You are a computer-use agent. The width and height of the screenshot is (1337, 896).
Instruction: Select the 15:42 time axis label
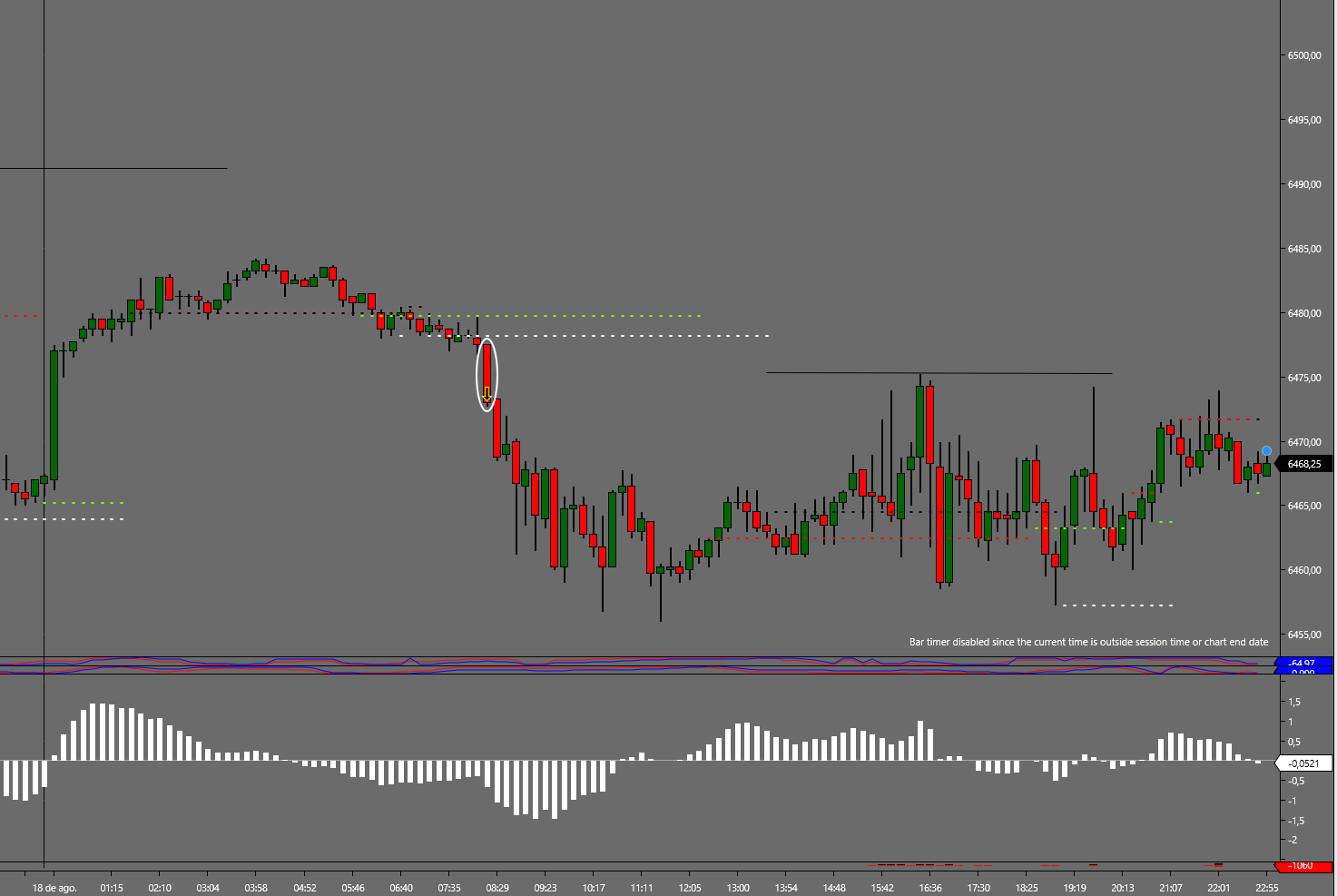click(882, 888)
